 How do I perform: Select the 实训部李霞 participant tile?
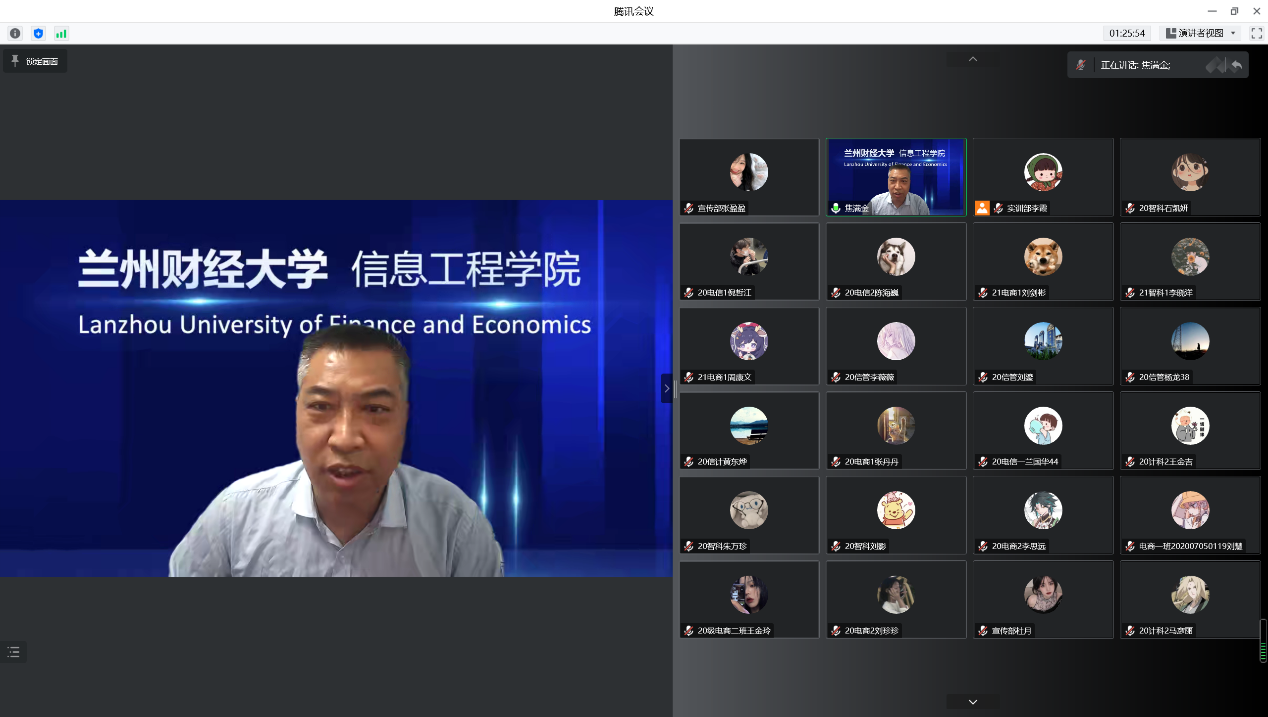(1043, 177)
